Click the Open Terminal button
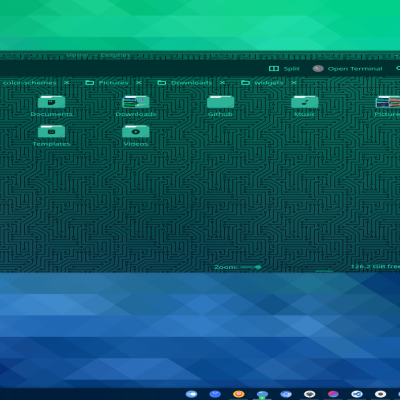The height and width of the screenshot is (400, 400). tap(347, 69)
